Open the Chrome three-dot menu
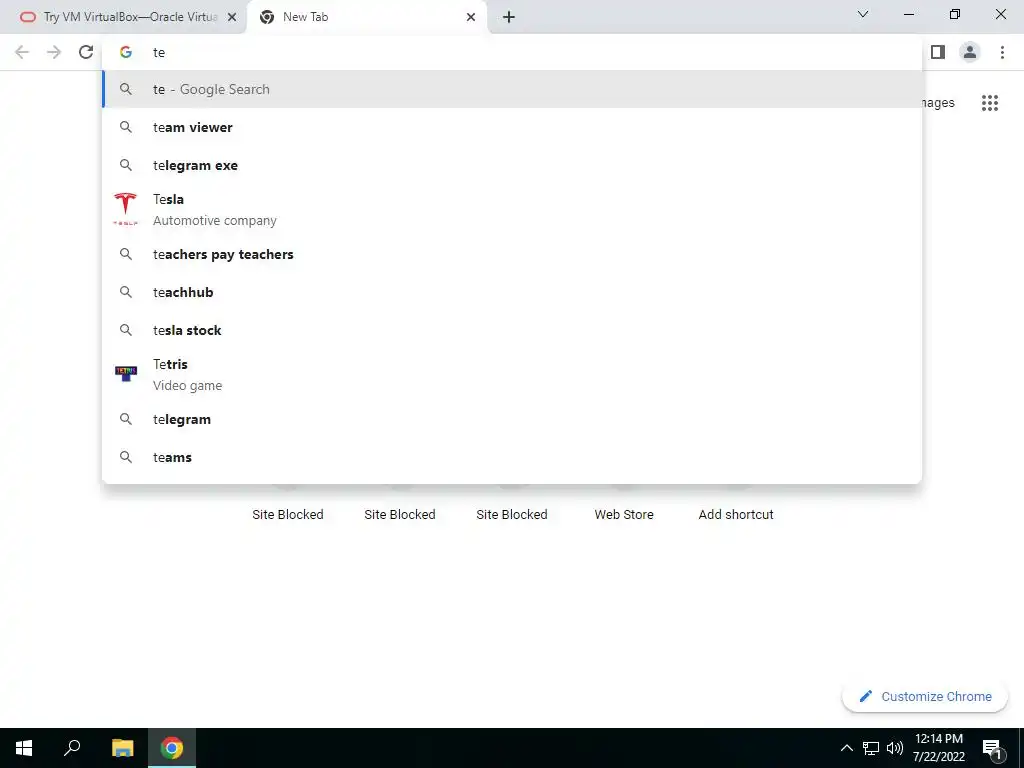The height and width of the screenshot is (768, 1024). [1002, 52]
